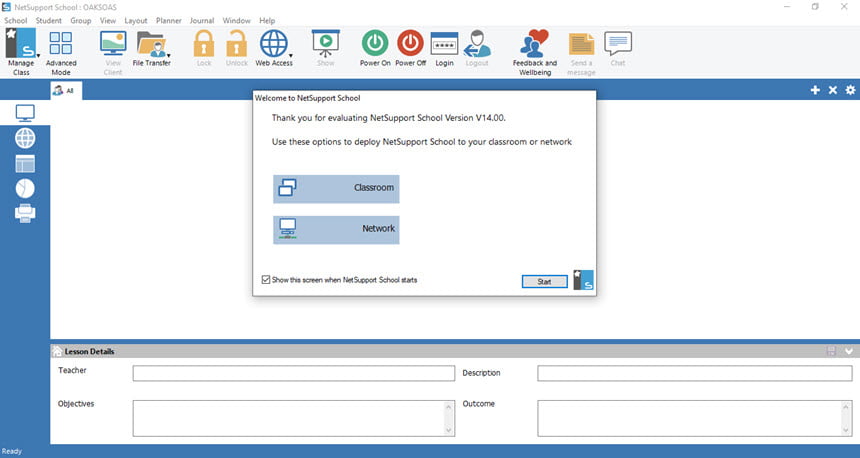Collapse the Lesson Details panel chevron
This screenshot has height=458, width=860.
[x=849, y=351]
